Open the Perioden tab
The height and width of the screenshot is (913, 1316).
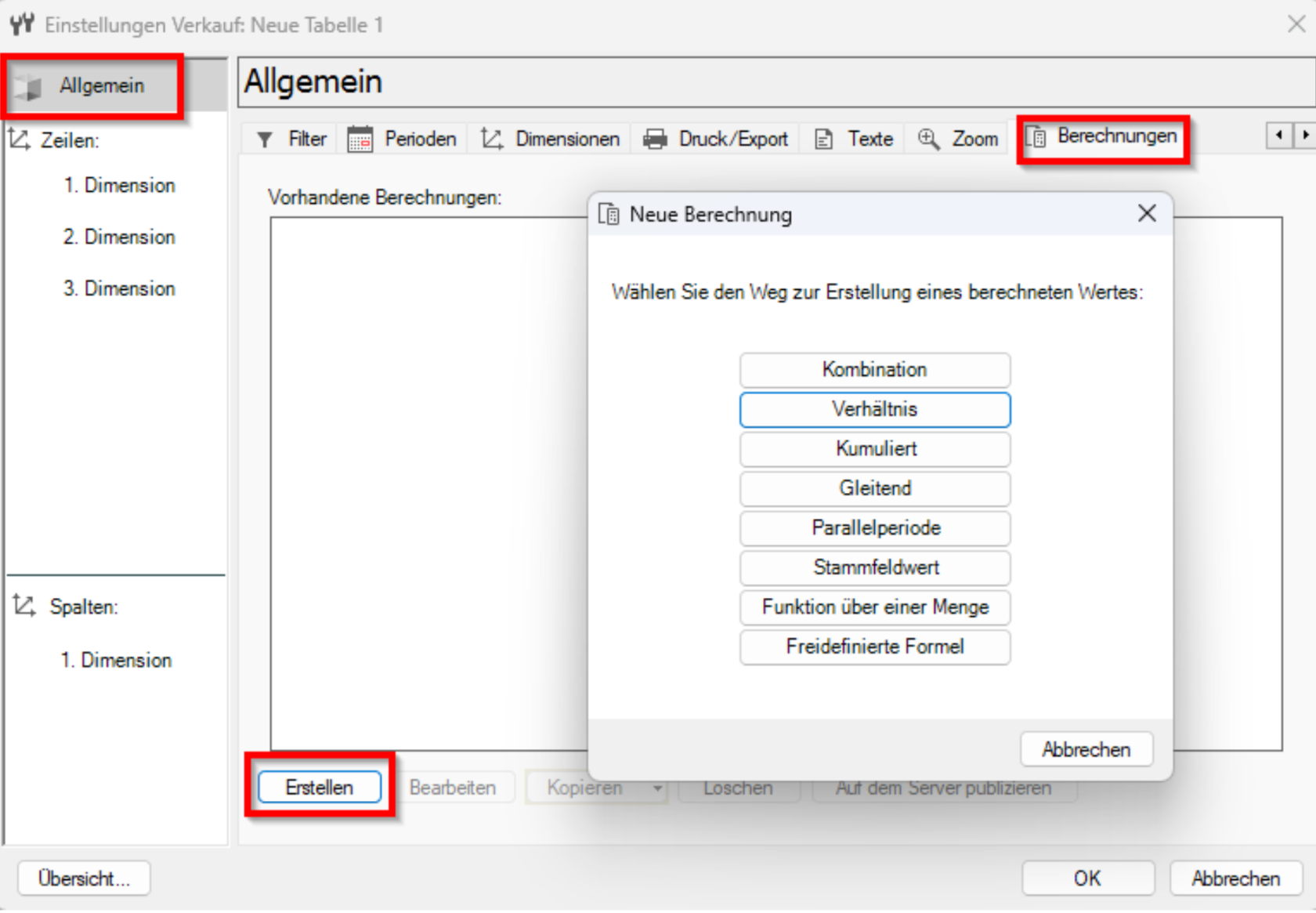(x=402, y=139)
